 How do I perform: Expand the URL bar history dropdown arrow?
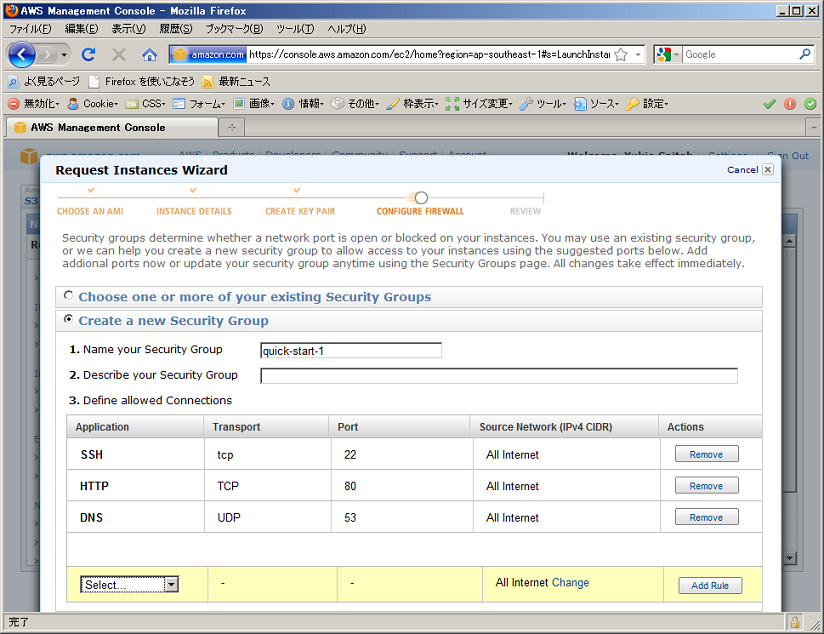[x=639, y=55]
